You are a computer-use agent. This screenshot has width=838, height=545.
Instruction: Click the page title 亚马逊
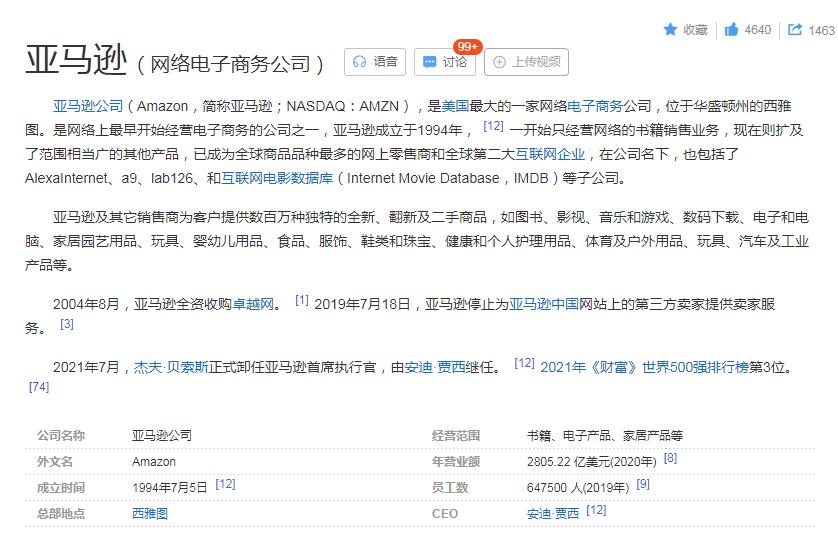76,59
